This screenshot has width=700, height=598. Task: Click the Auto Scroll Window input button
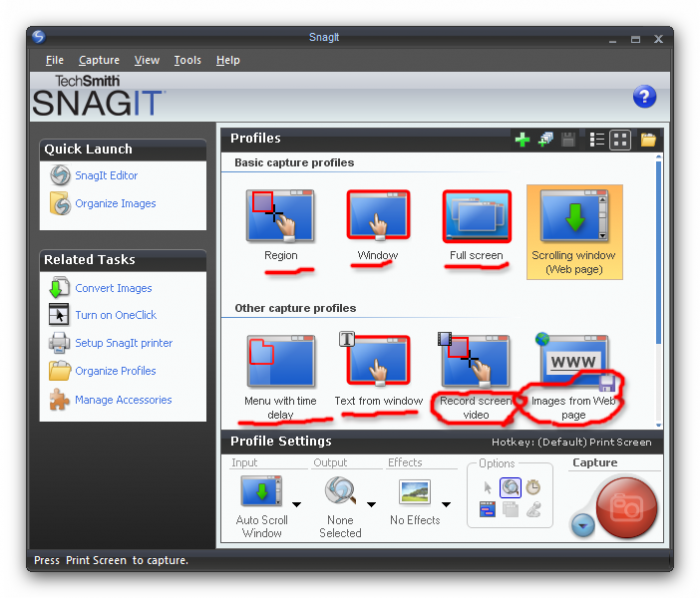pyautogui.click(x=262, y=507)
